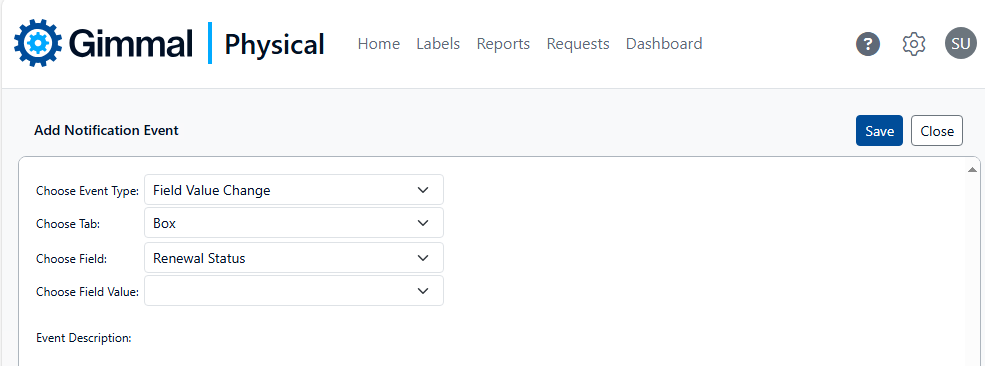Click the Physical product name

[x=274, y=45]
